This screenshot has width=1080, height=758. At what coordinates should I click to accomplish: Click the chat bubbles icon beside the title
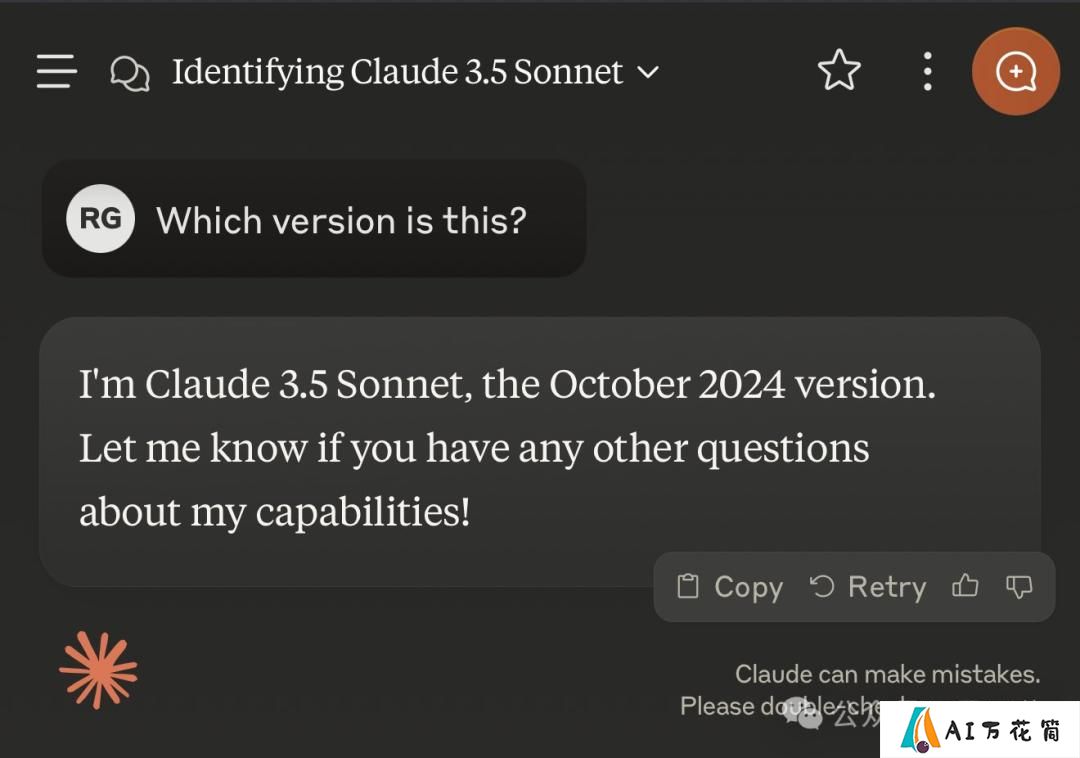tap(129, 74)
